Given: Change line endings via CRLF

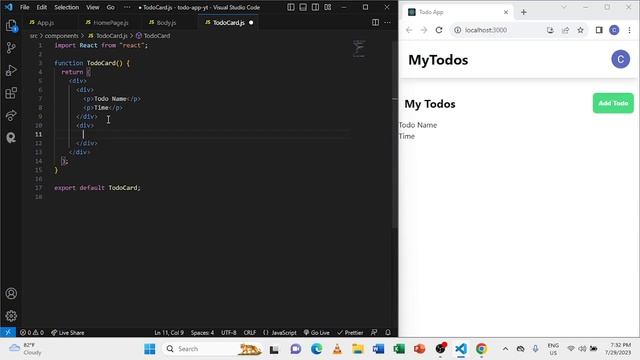Looking at the screenshot, I should click(250, 332).
